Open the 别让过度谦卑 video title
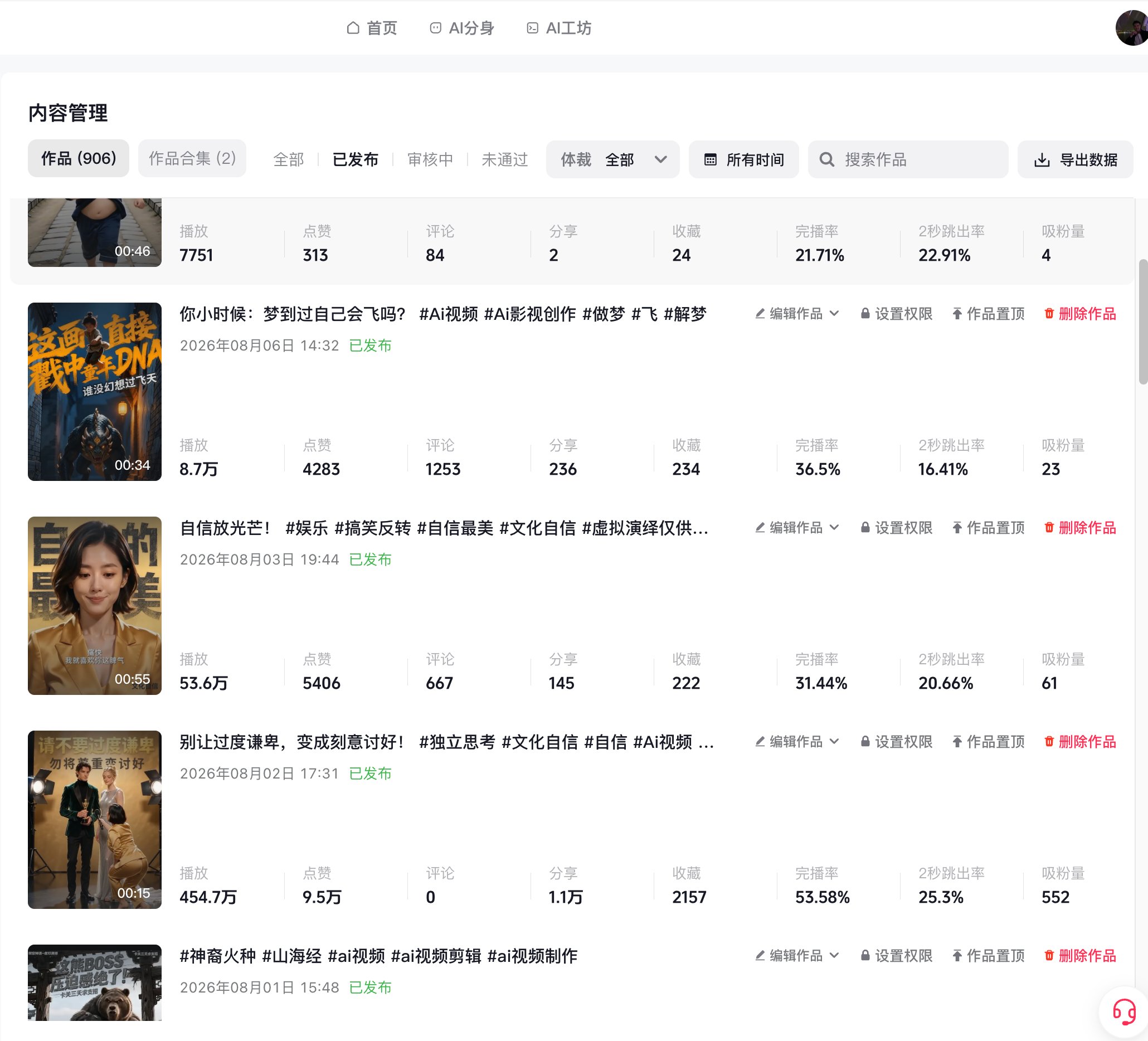The height and width of the screenshot is (1041, 1148). tap(447, 742)
